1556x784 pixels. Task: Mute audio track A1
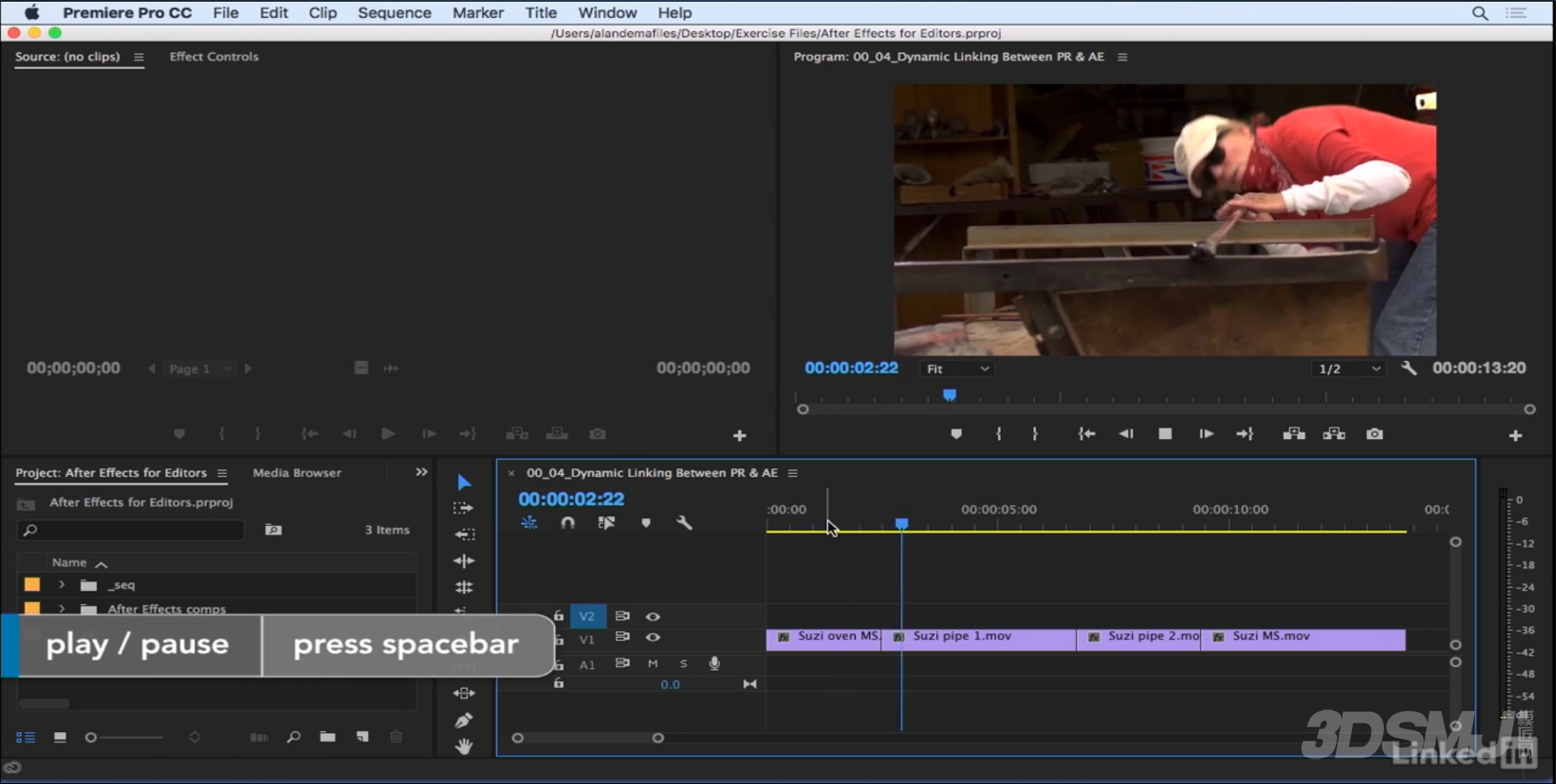(x=653, y=664)
